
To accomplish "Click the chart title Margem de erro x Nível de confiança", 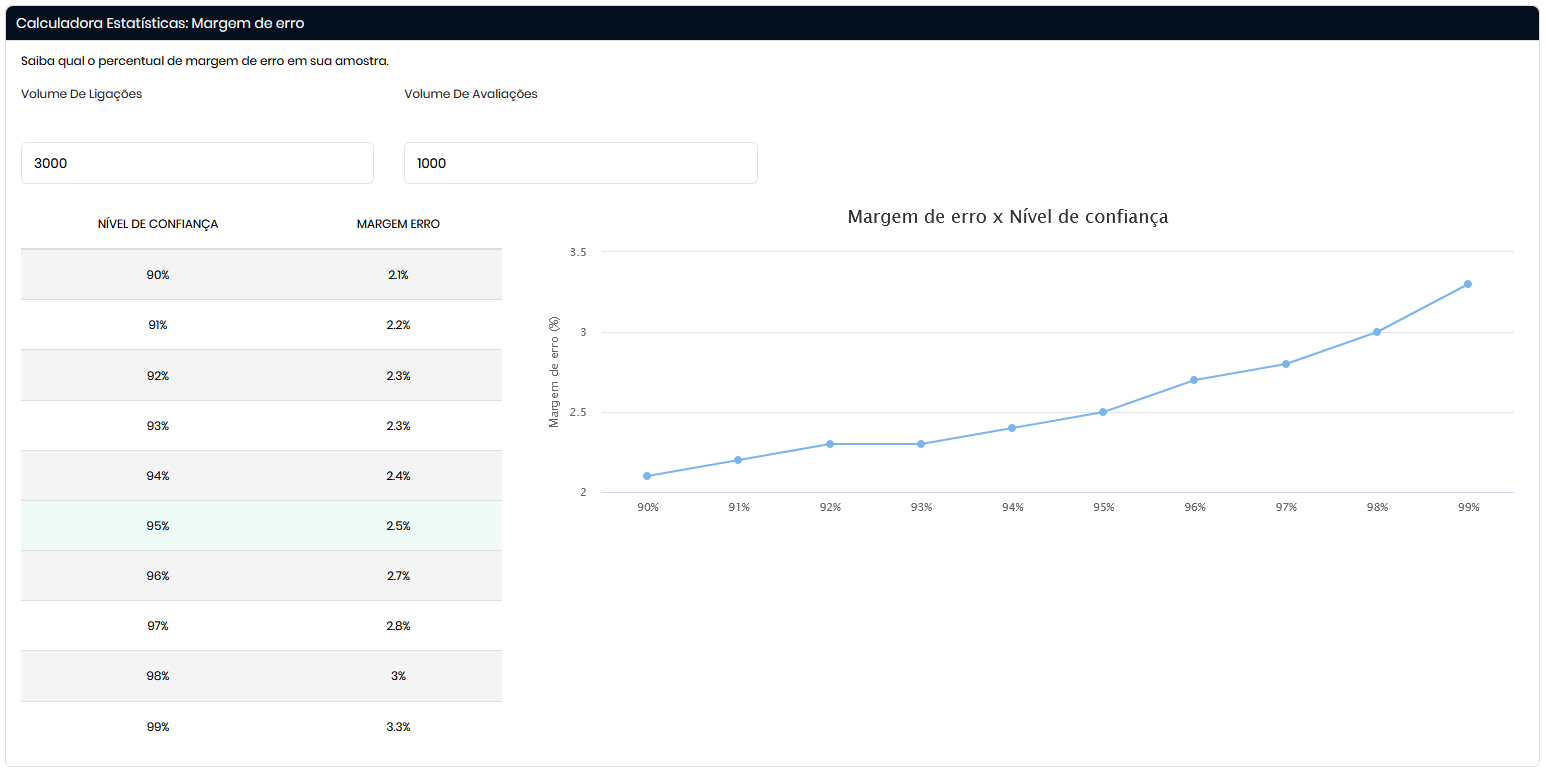I will click(1007, 217).
